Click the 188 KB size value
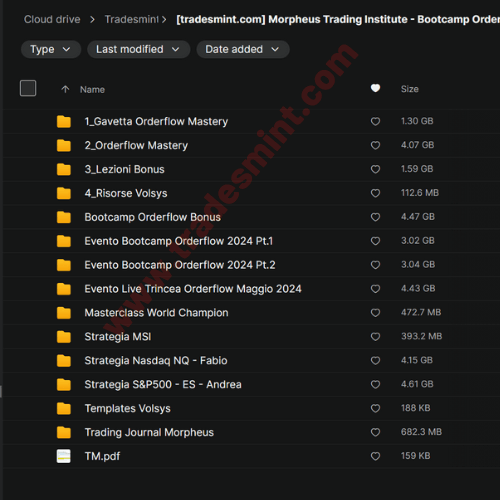This screenshot has height=500, width=500. [416, 408]
